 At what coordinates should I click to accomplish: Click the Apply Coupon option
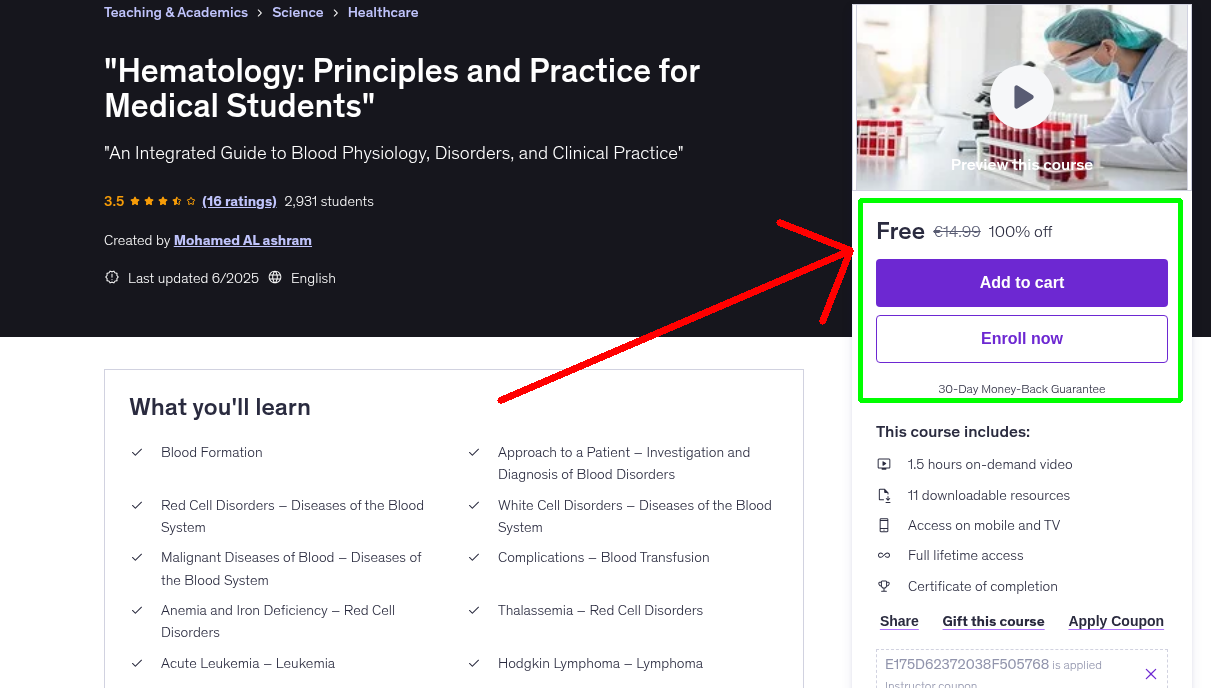[1116, 621]
